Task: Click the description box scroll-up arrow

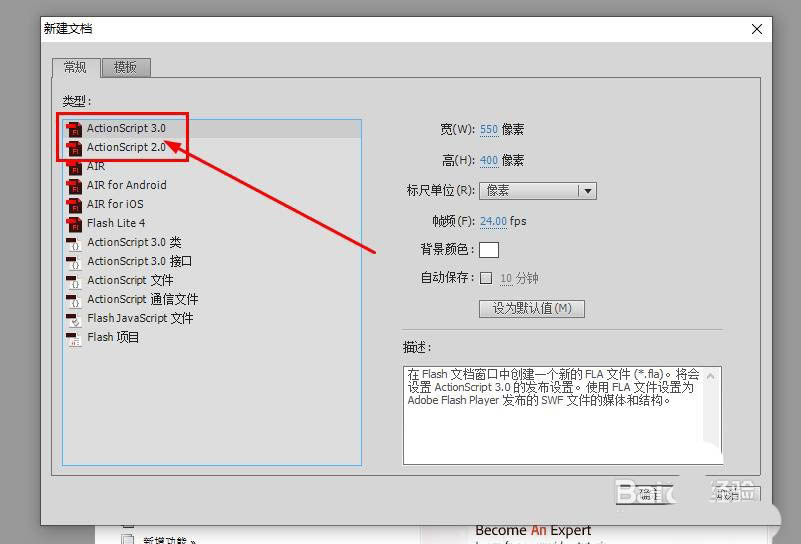Action: [x=711, y=376]
